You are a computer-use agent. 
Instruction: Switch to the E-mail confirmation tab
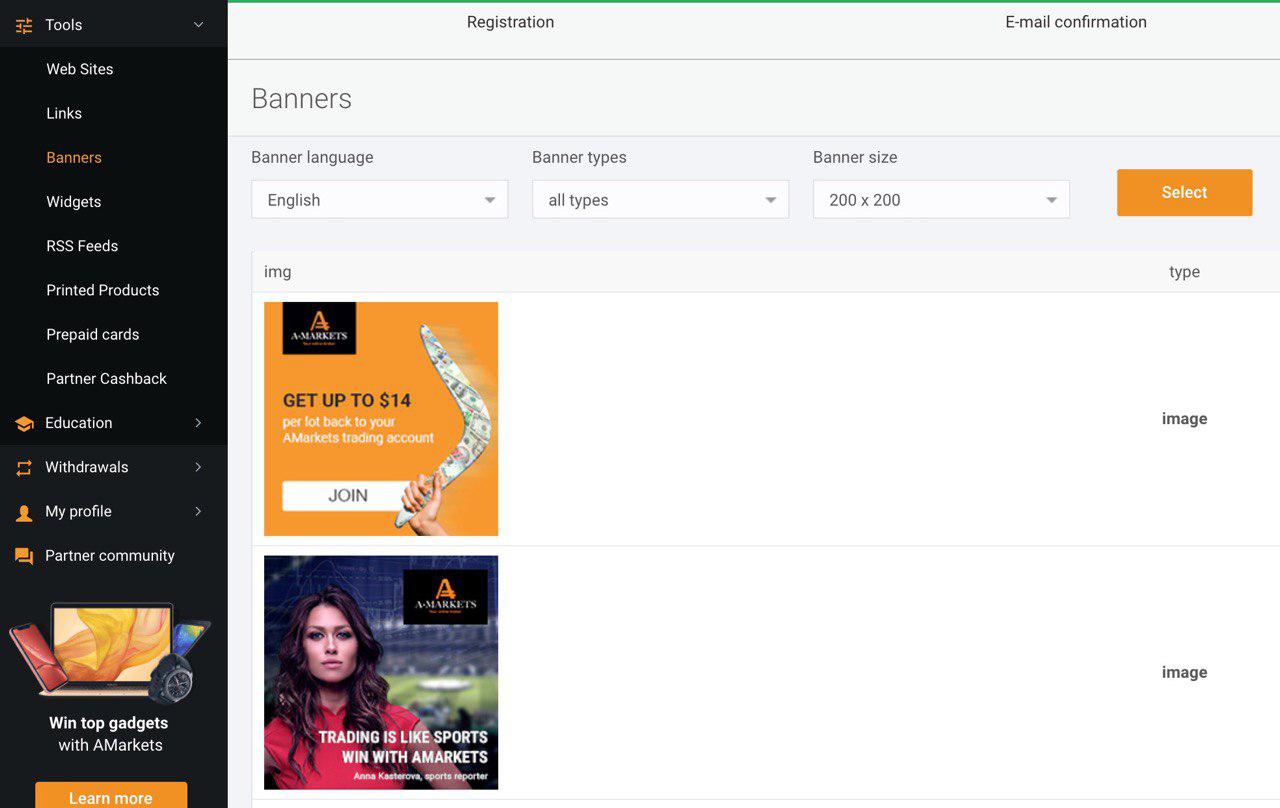click(1076, 22)
